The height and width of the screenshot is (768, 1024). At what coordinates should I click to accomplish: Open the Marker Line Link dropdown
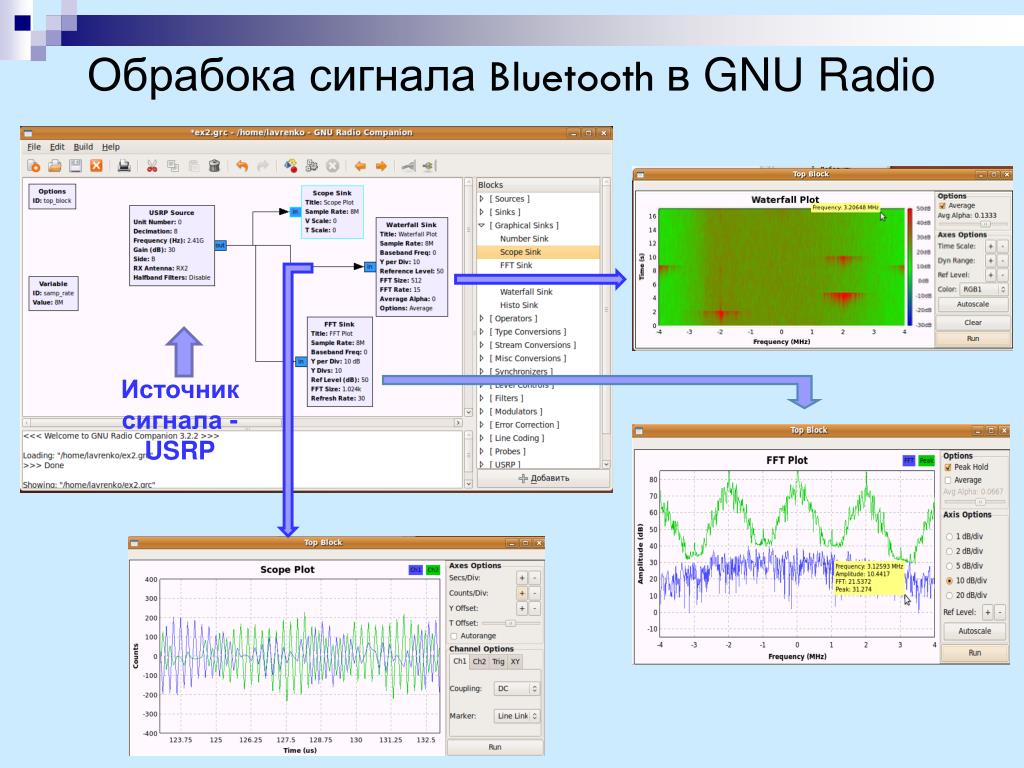click(516, 716)
